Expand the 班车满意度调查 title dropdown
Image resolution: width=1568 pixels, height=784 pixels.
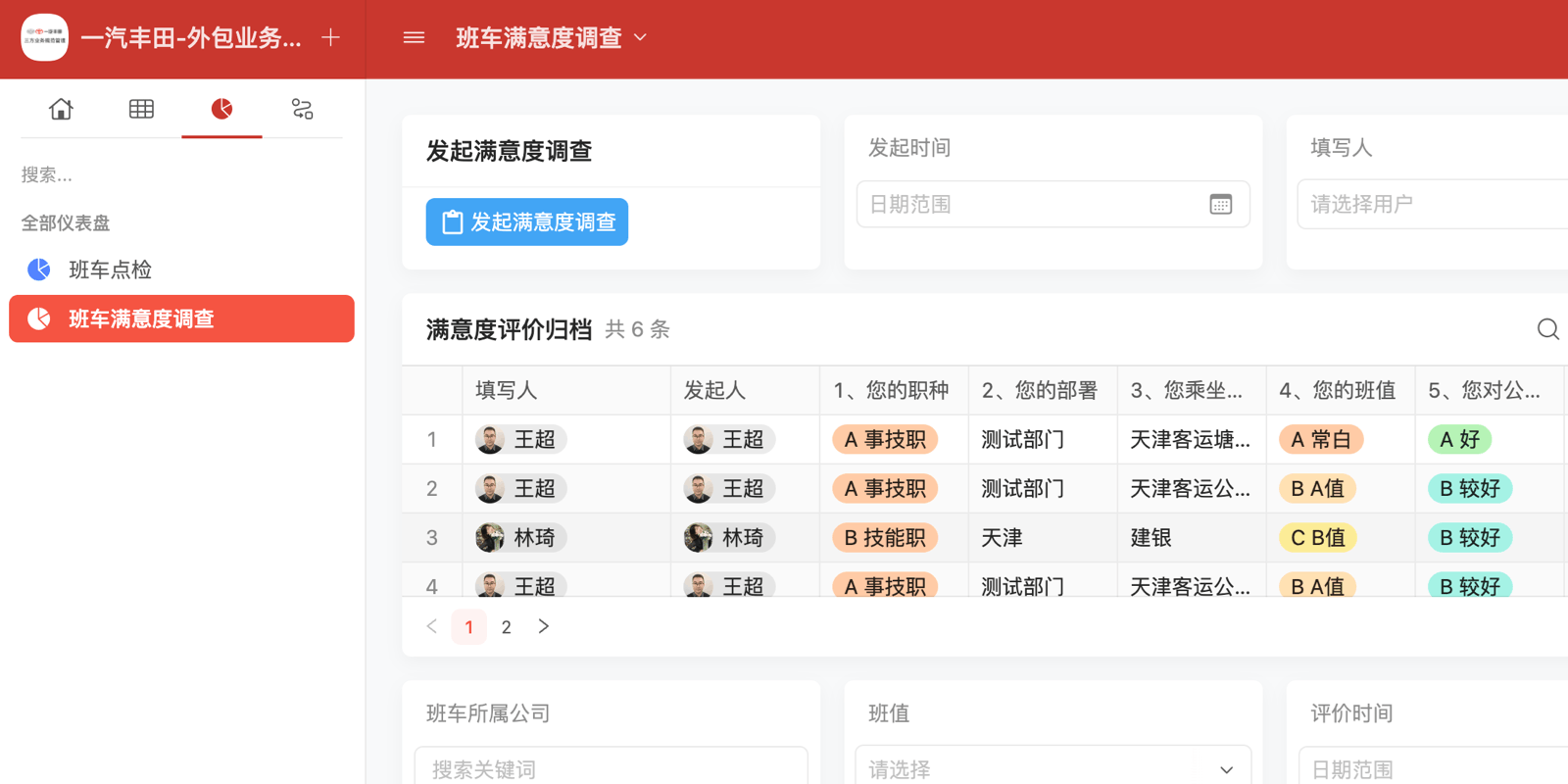641,38
